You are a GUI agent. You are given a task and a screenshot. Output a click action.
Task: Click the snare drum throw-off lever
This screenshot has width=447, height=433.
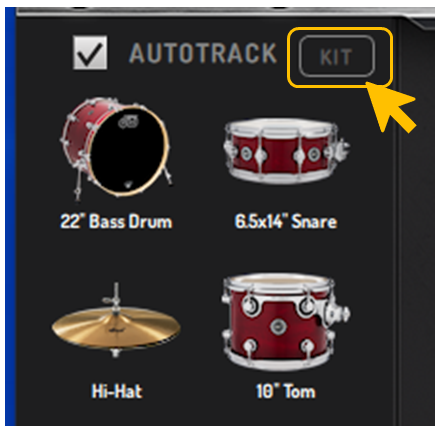coord(339,149)
